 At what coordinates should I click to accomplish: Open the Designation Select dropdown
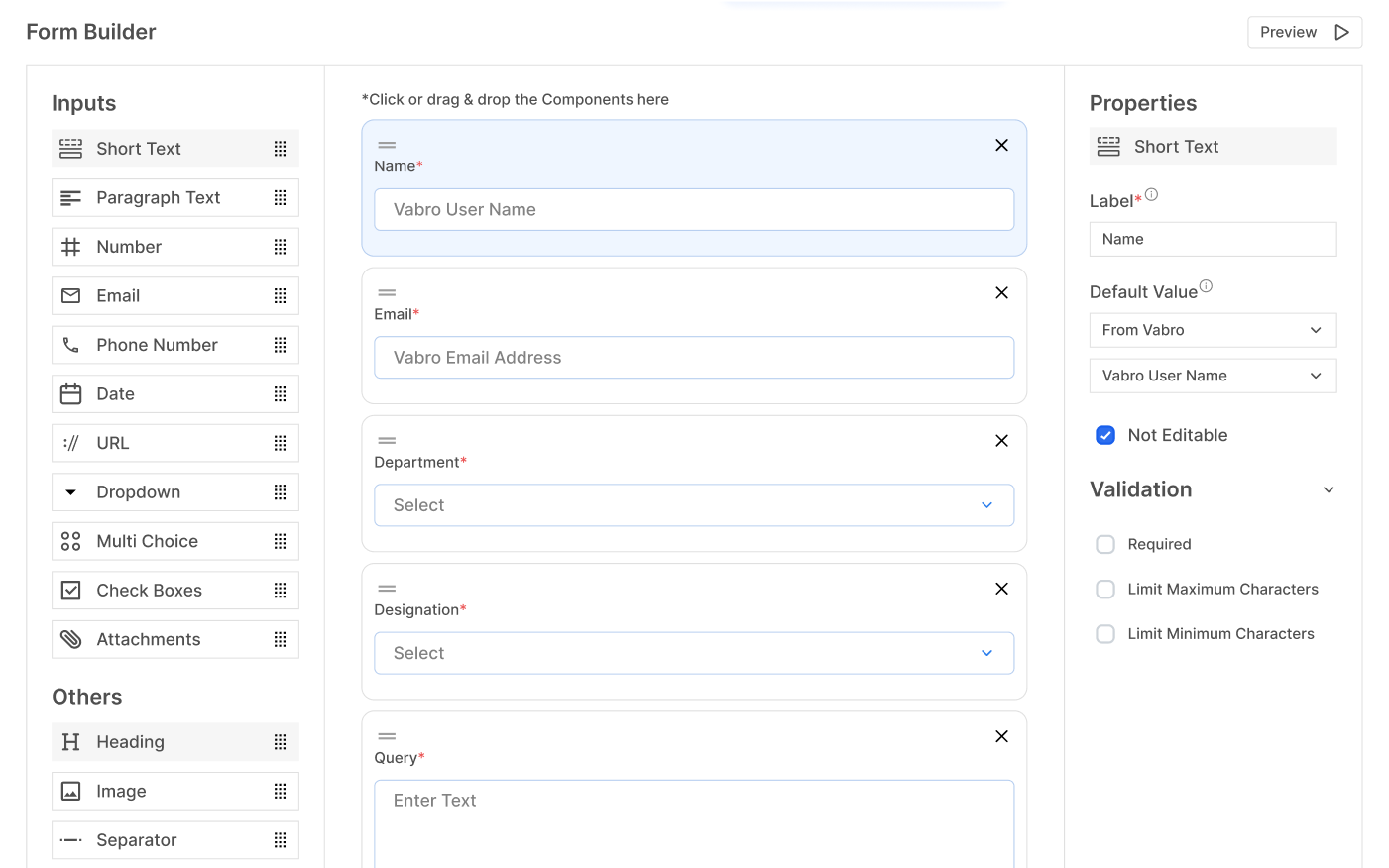pyautogui.click(x=693, y=653)
